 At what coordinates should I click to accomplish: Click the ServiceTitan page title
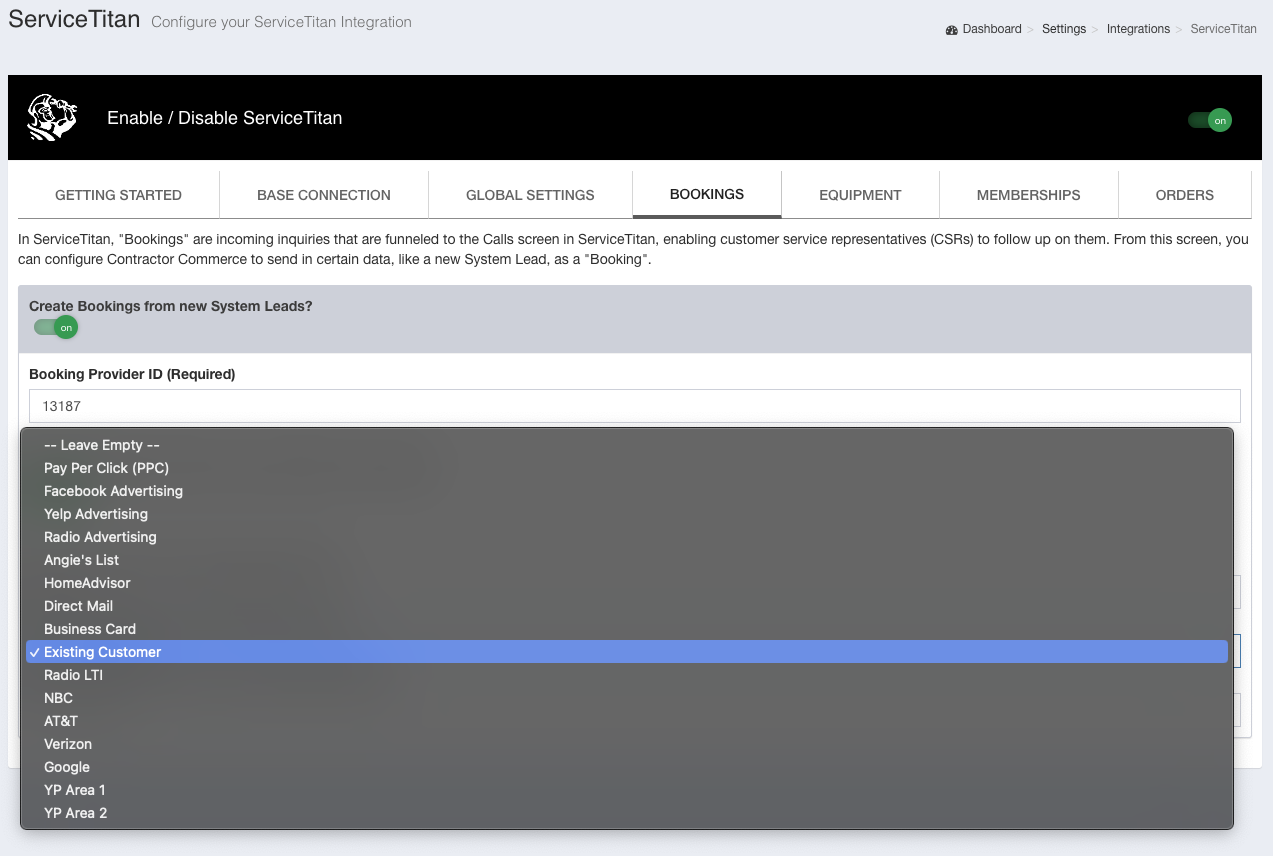(x=74, y=19)
